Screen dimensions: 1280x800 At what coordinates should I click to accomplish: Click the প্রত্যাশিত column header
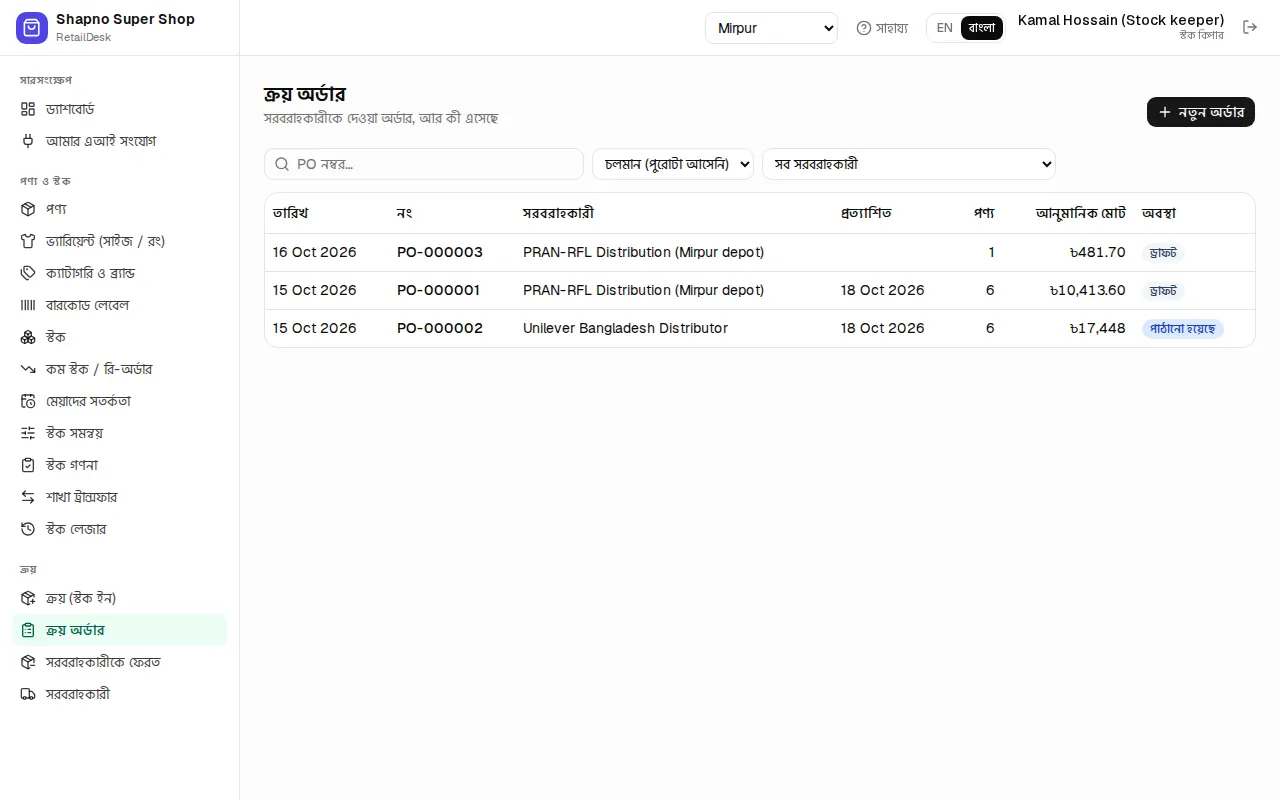click(x=866, y=213)
